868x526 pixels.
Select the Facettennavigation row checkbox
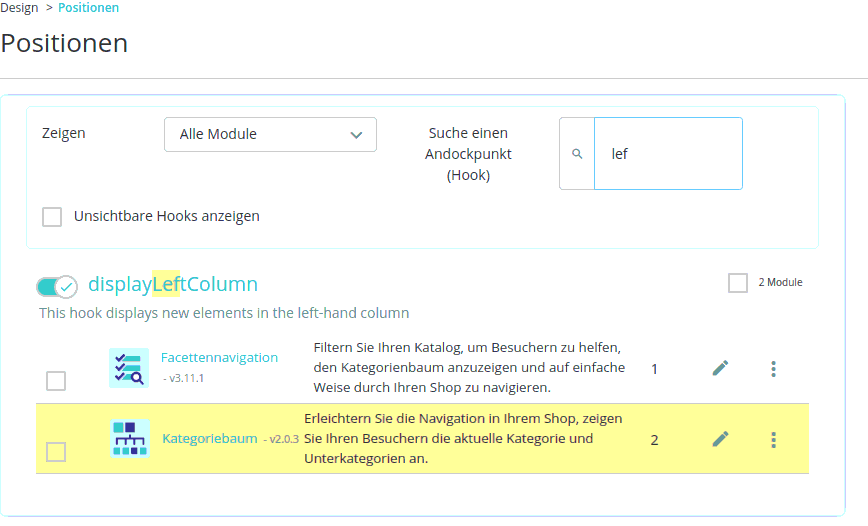click(x=56, y=381)
